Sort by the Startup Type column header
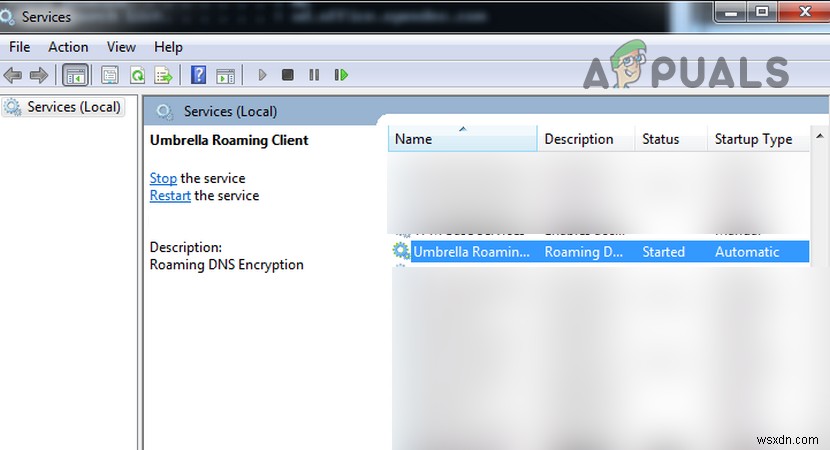Image resolution: width=830 pixels, height=450 pixels. pyautogui.click(x=758, y=139)
